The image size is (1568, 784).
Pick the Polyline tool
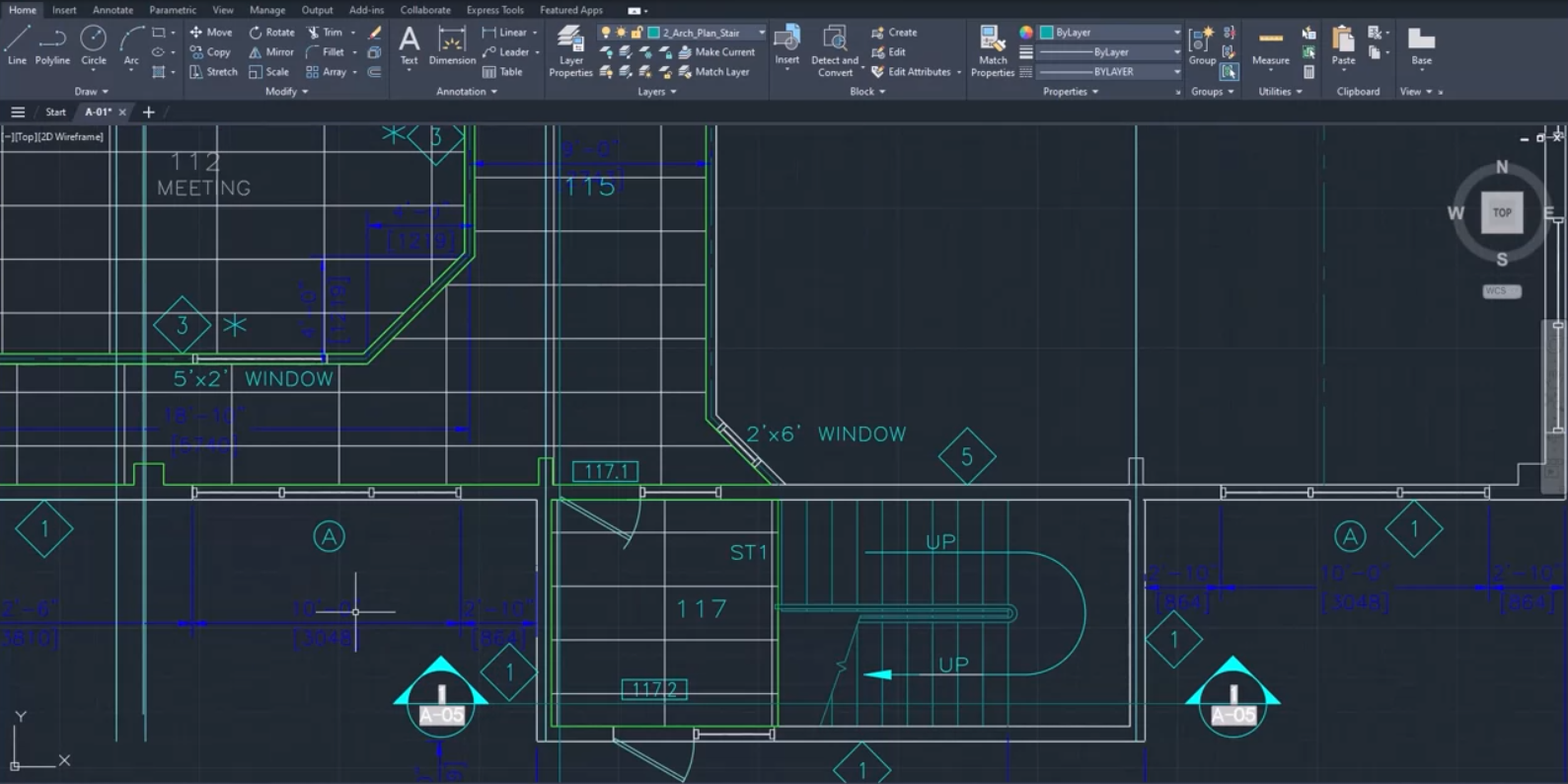(52, 45)
